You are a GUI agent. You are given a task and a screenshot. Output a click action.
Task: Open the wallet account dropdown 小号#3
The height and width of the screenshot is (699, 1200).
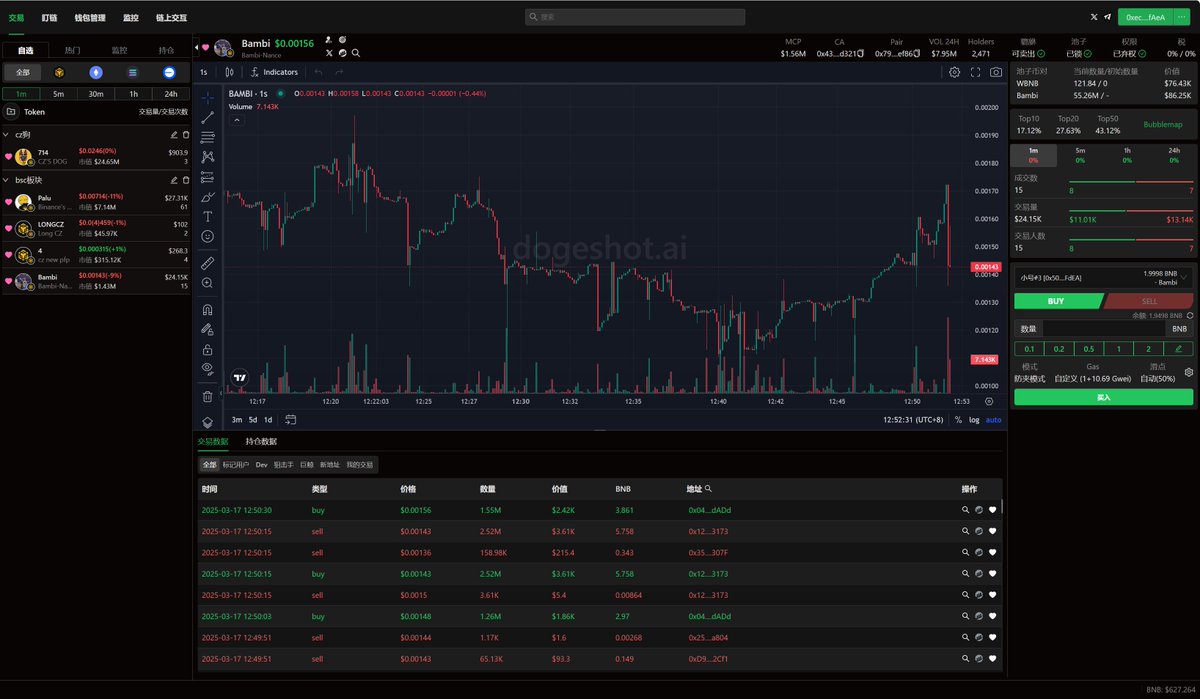coord(1104,277)
